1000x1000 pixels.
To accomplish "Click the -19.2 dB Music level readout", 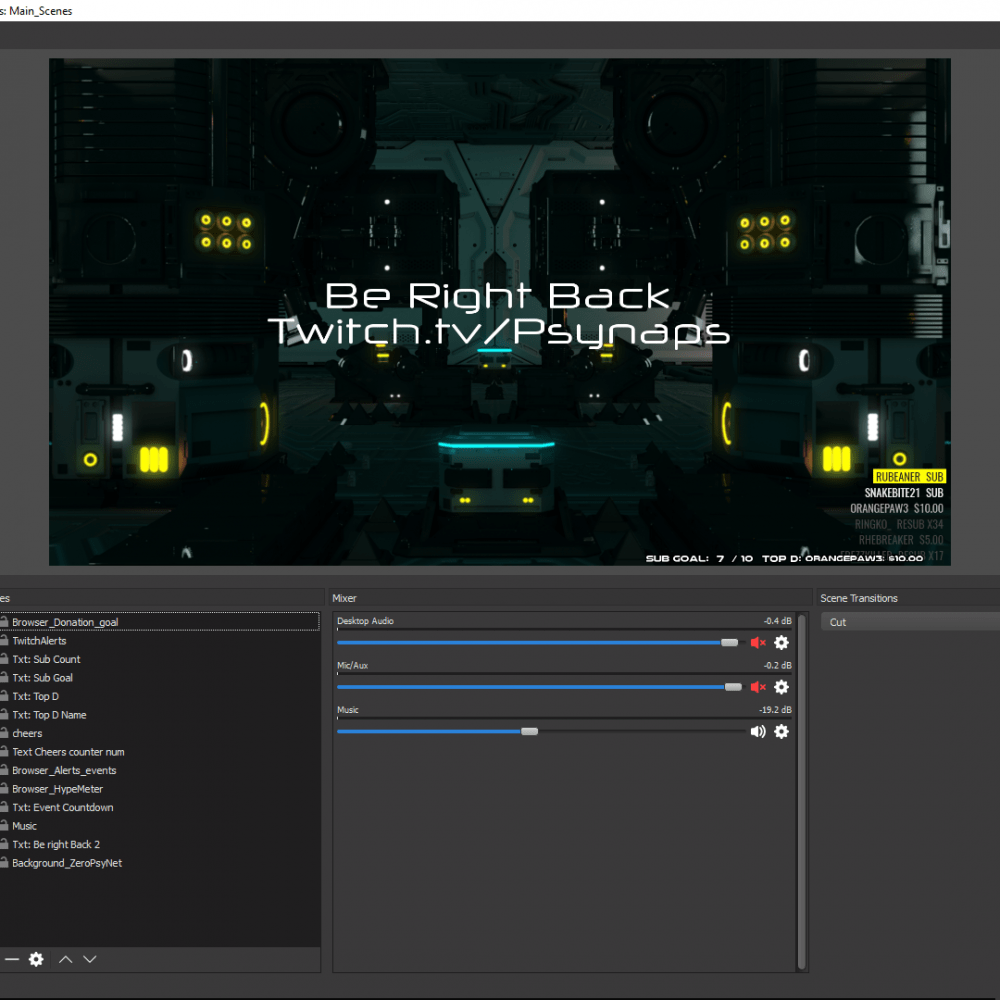I will coord(775,710).
